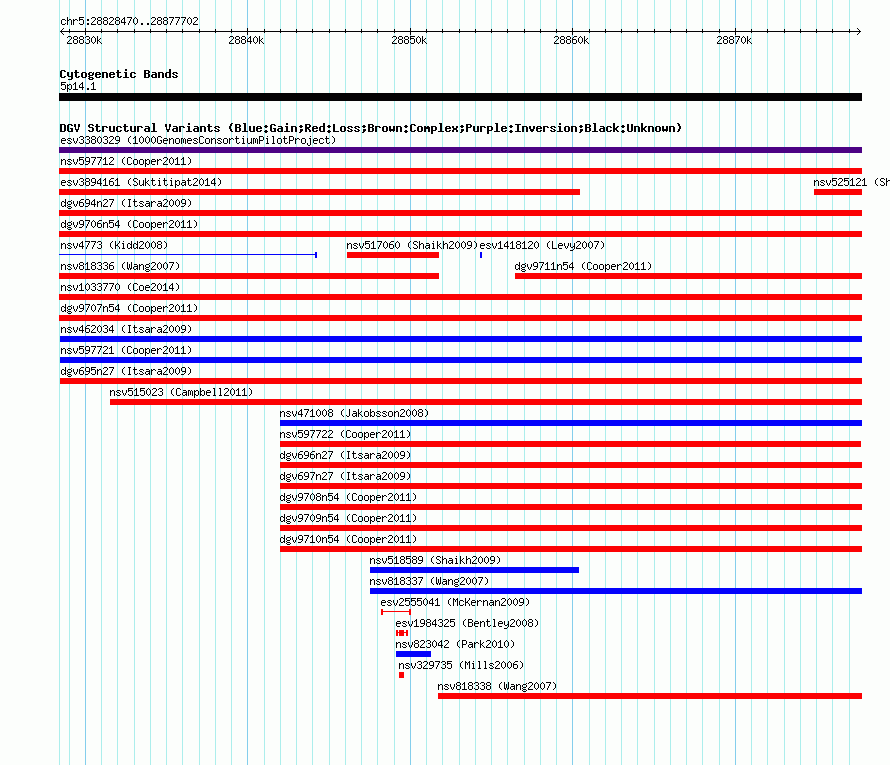
Task: Open nsv471008 (Jakobsson2008) label
Action: pos(354,413)
